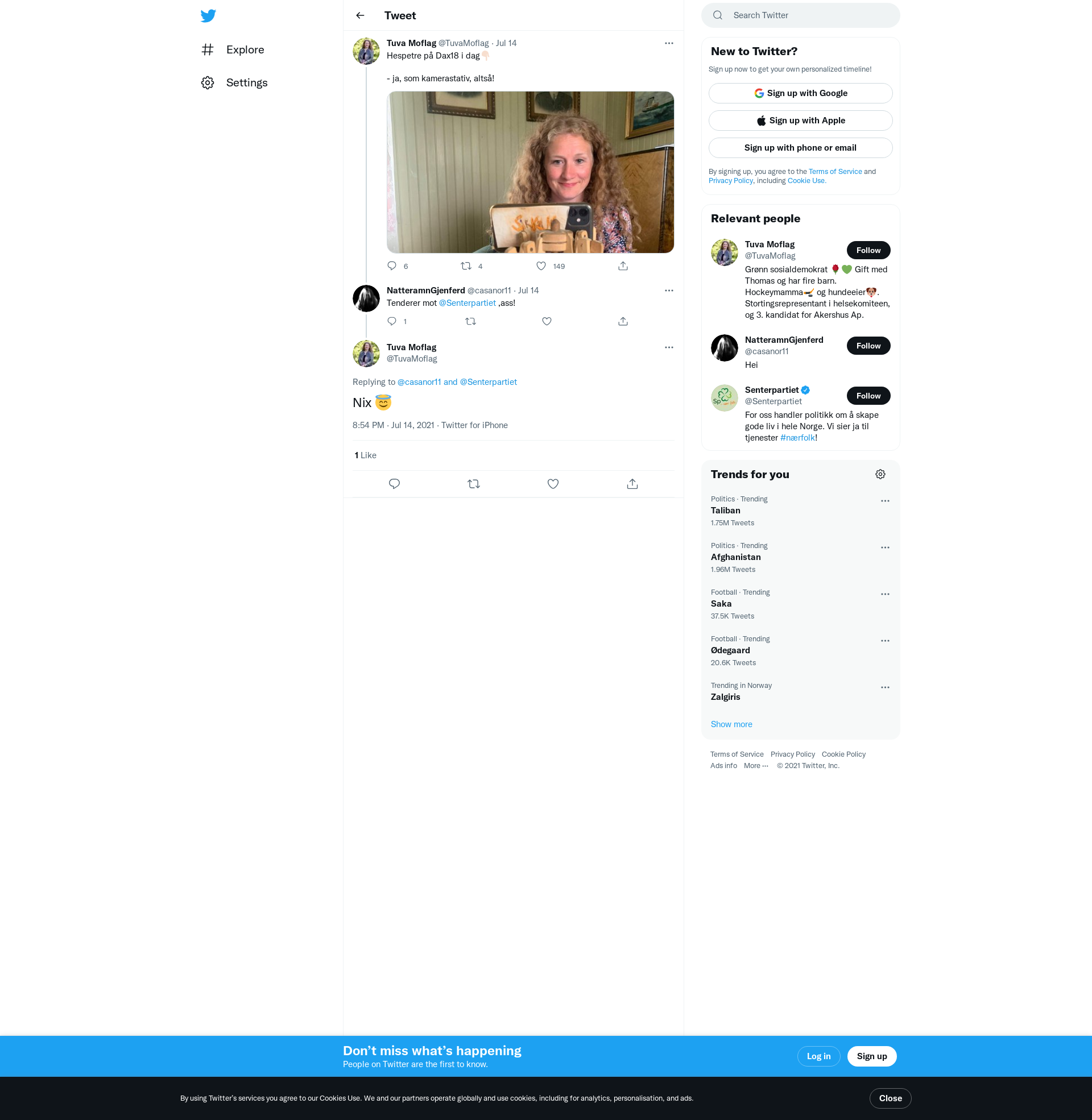Screen dimensions: 1092x1120
Task: Click the @casanor11 link in Replying to
Action: click(419, 382)
